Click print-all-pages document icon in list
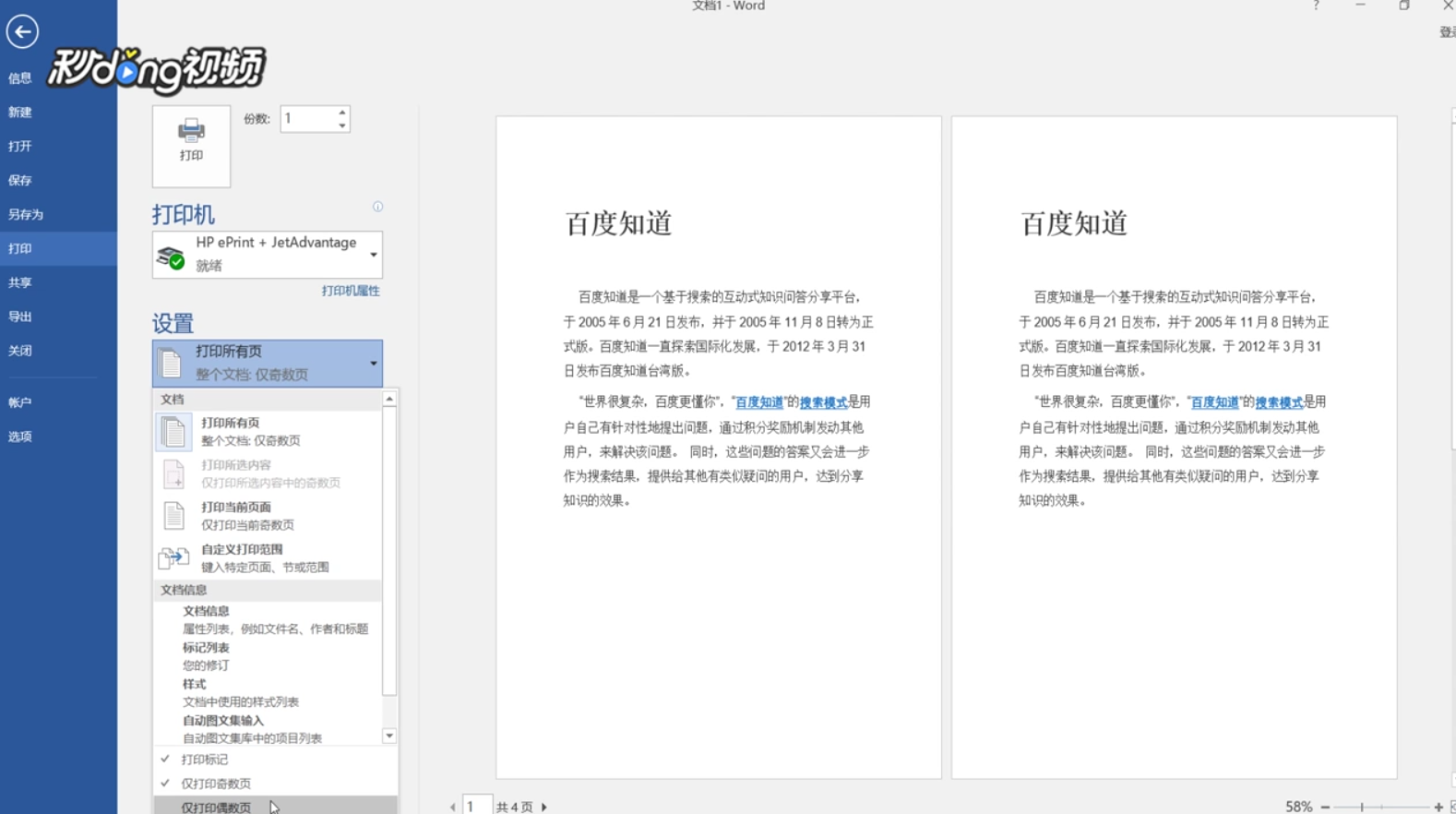The width and height of the screenshot is (1456, 814). tap(173, 432)
